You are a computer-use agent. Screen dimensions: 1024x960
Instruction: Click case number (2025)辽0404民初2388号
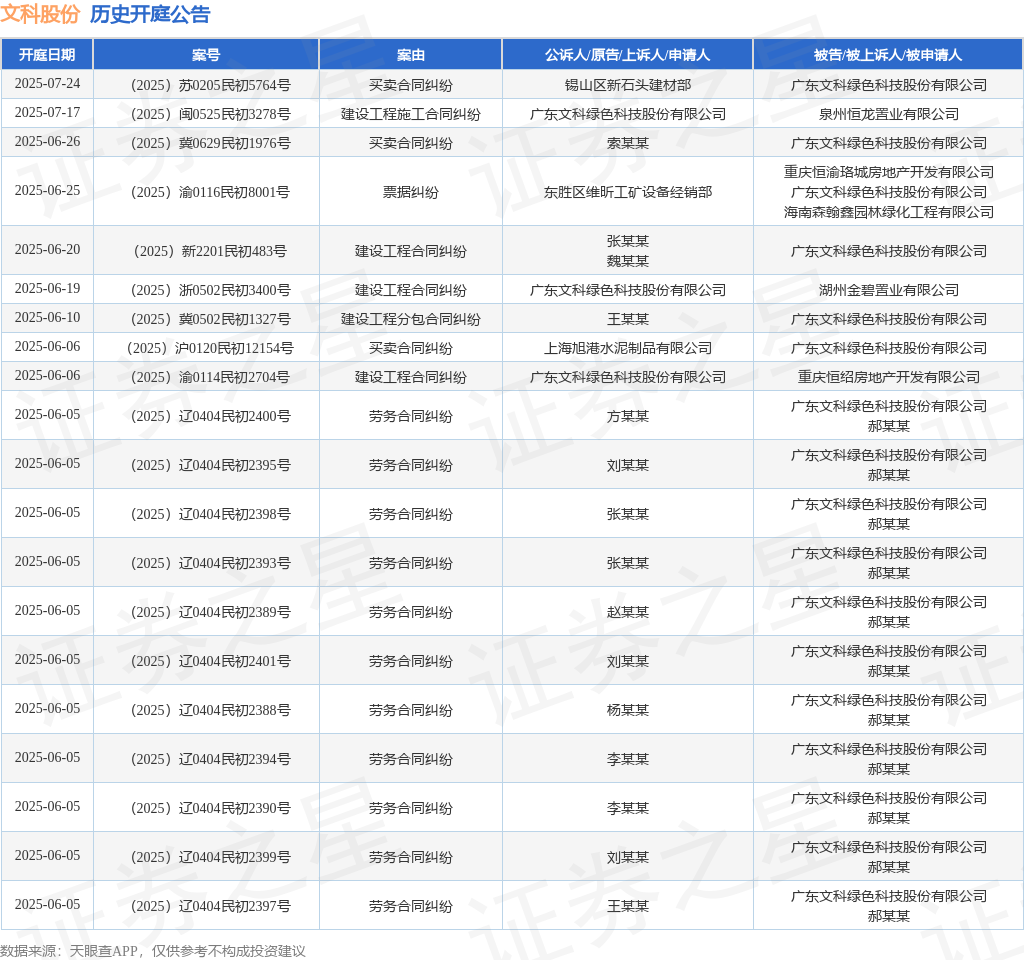point(210,710)
